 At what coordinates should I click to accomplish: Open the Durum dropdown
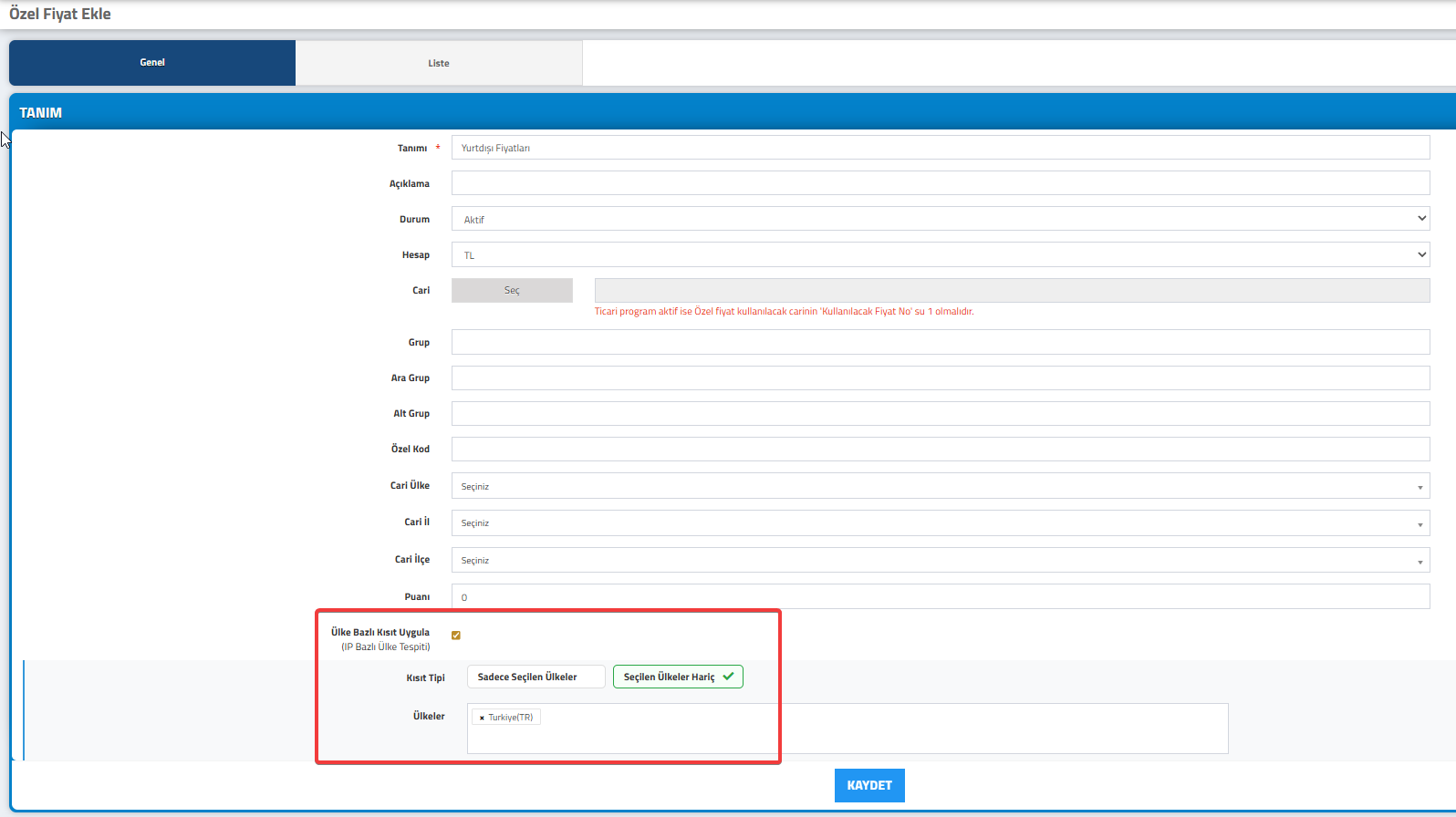[x=940, y=219]
